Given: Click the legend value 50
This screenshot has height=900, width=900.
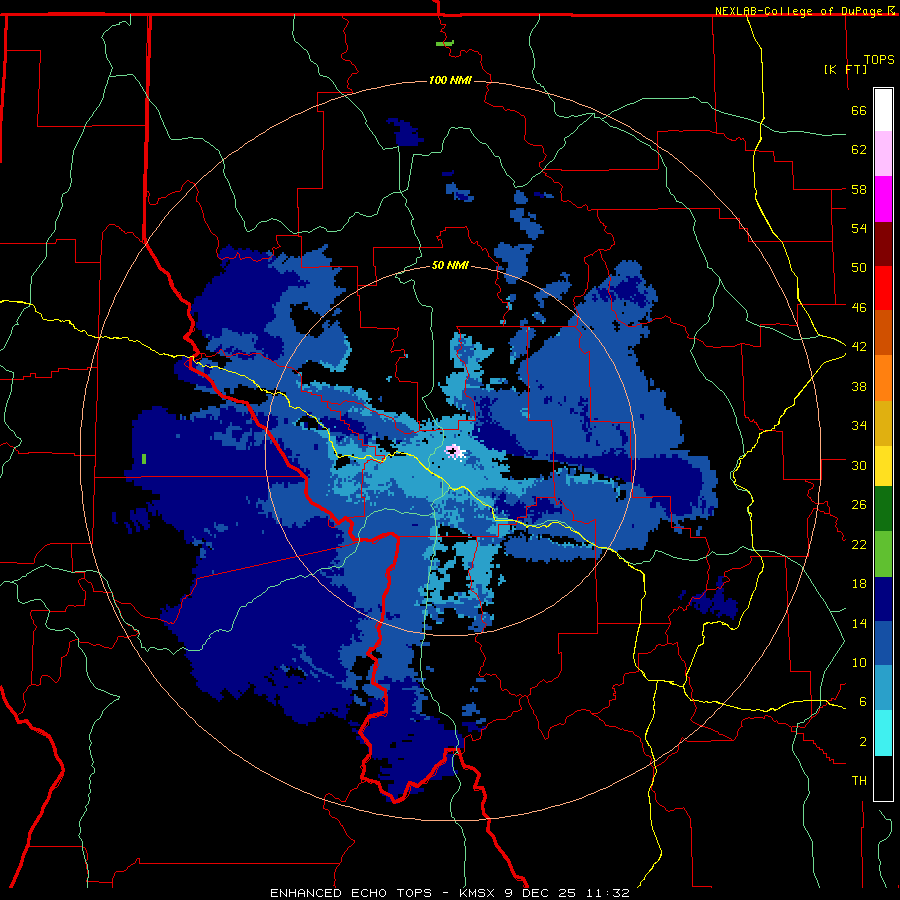Looking at the screenshot, I should click(x=859, y=267).
